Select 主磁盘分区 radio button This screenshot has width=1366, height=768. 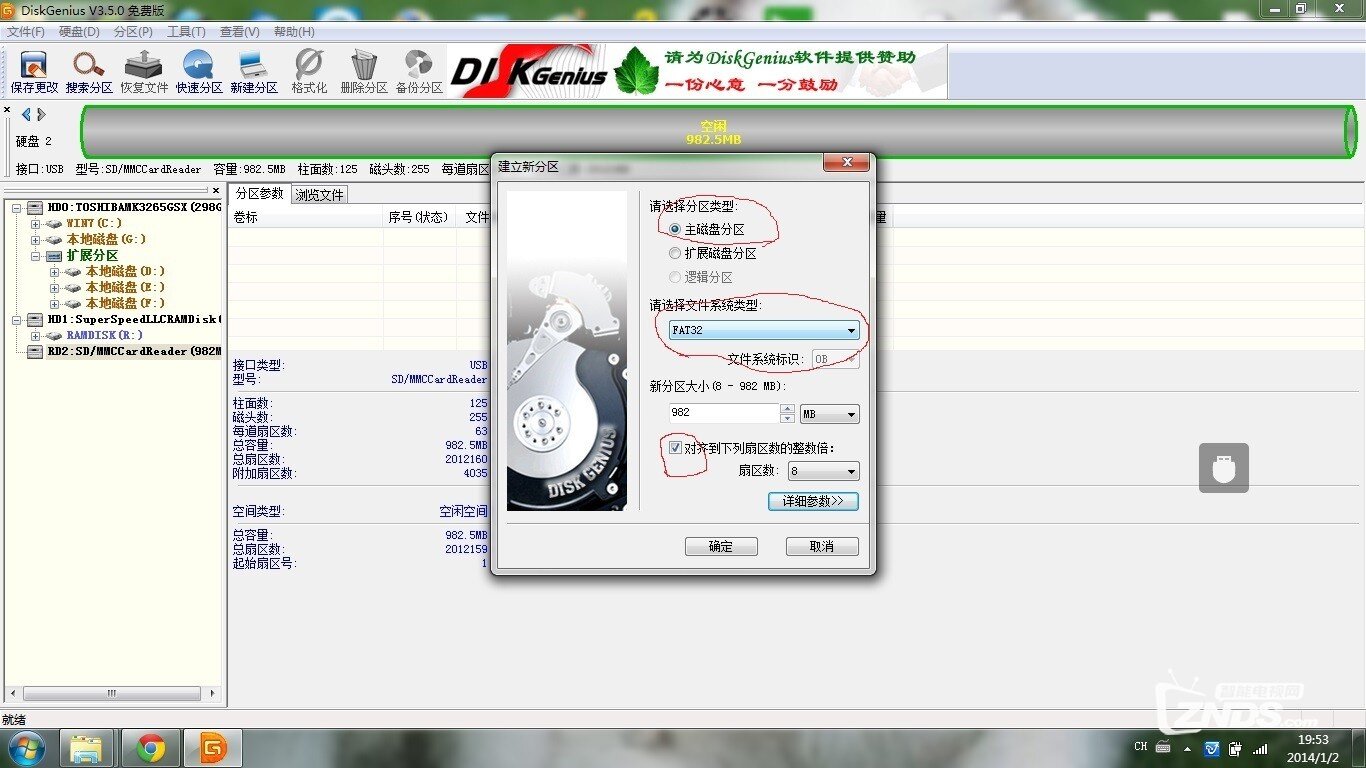pos(707,229)
